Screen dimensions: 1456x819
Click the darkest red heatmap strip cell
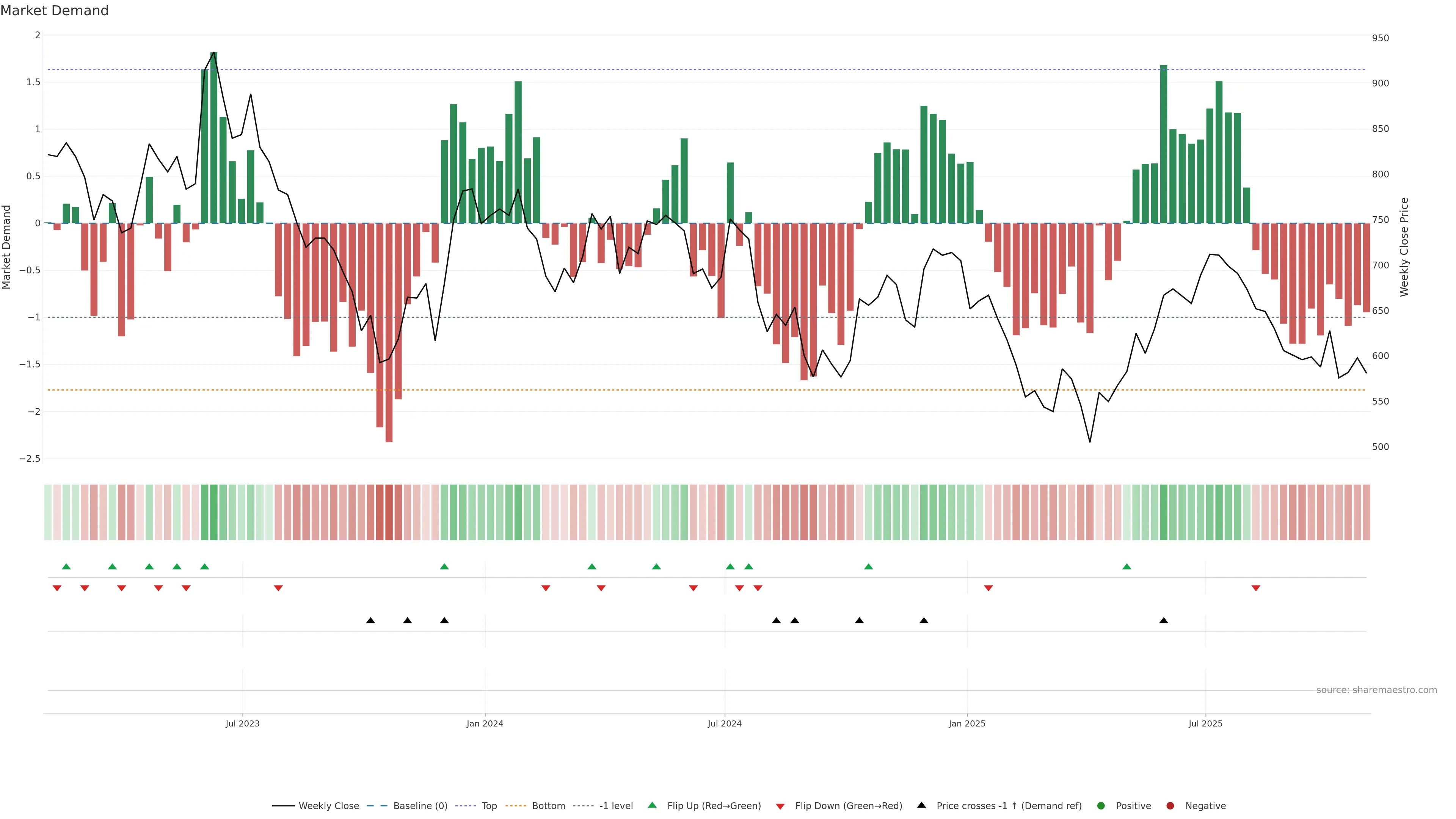[389, 512]
